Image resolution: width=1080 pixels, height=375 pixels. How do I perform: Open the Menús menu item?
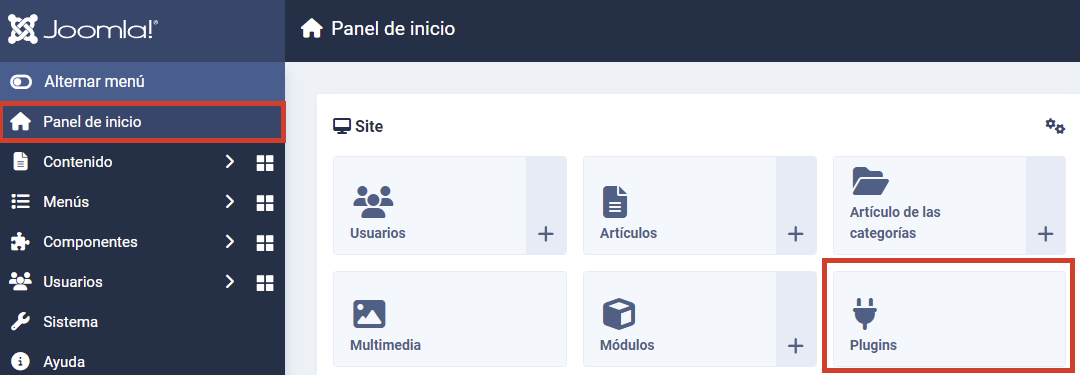[x=66, y=202]
